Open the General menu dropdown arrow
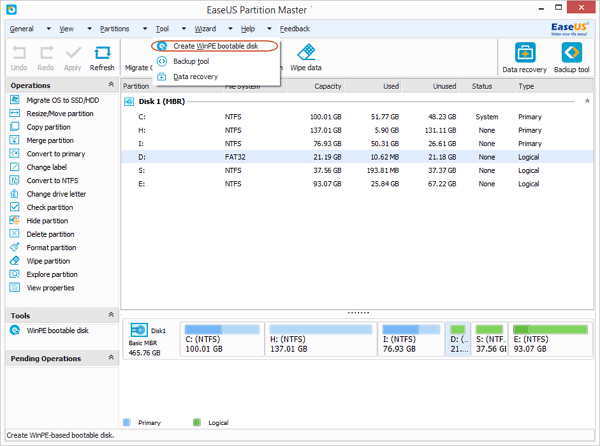 pyautogui.click(x=49, y=29)
